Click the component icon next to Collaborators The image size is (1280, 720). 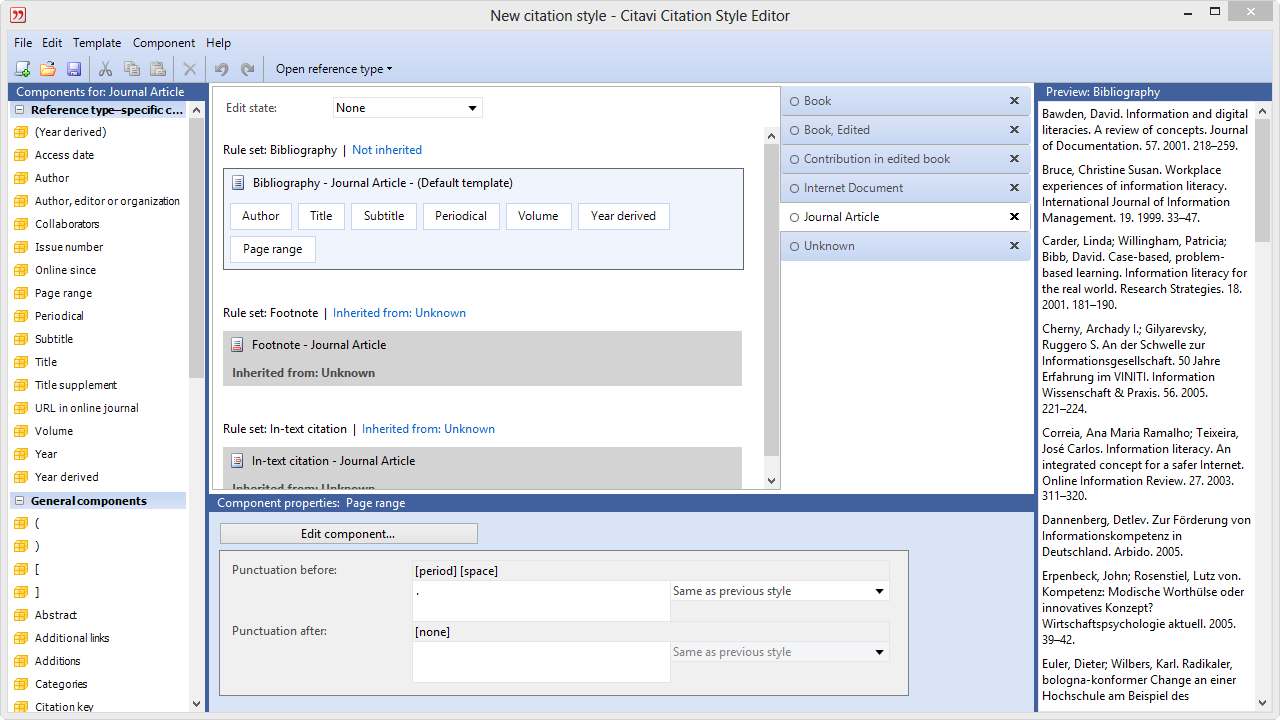pyautogui.click(x=20, y=224)
